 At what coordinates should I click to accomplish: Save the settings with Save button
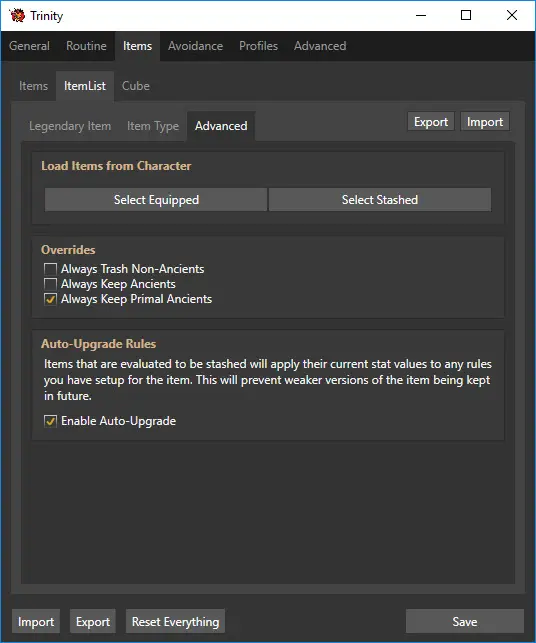[465, 622]
